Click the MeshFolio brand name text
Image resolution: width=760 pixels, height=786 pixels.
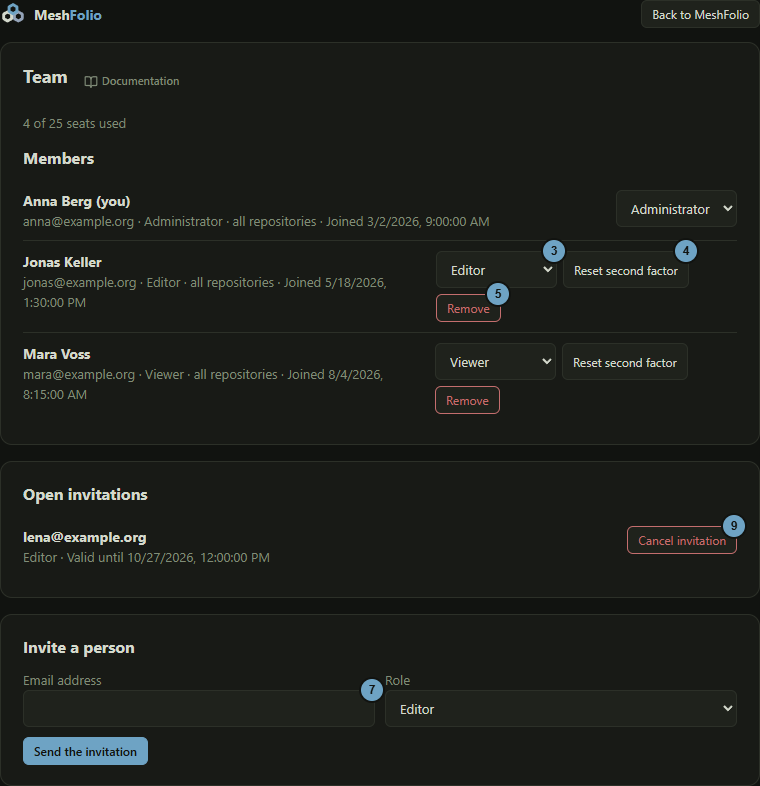click(x=68, y=15)
